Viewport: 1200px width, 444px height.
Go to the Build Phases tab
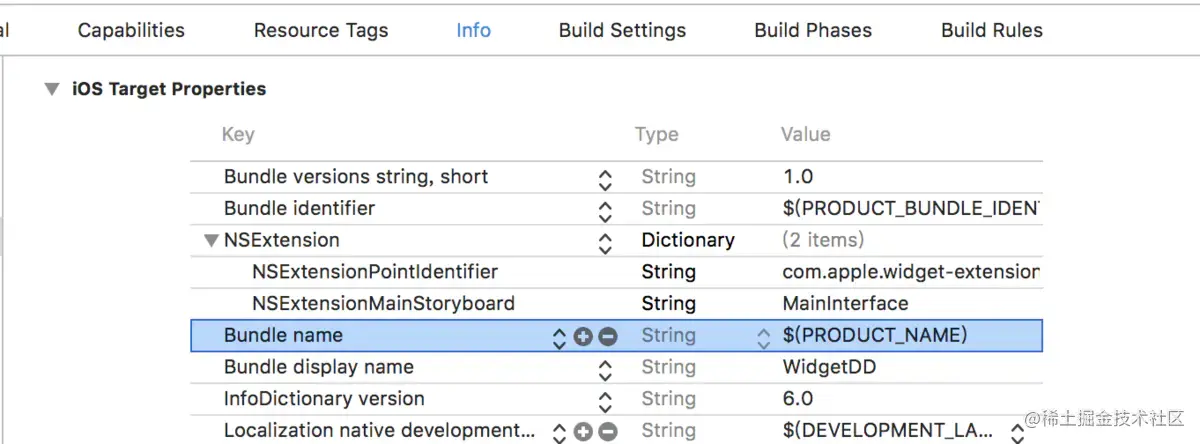(813, 30)
